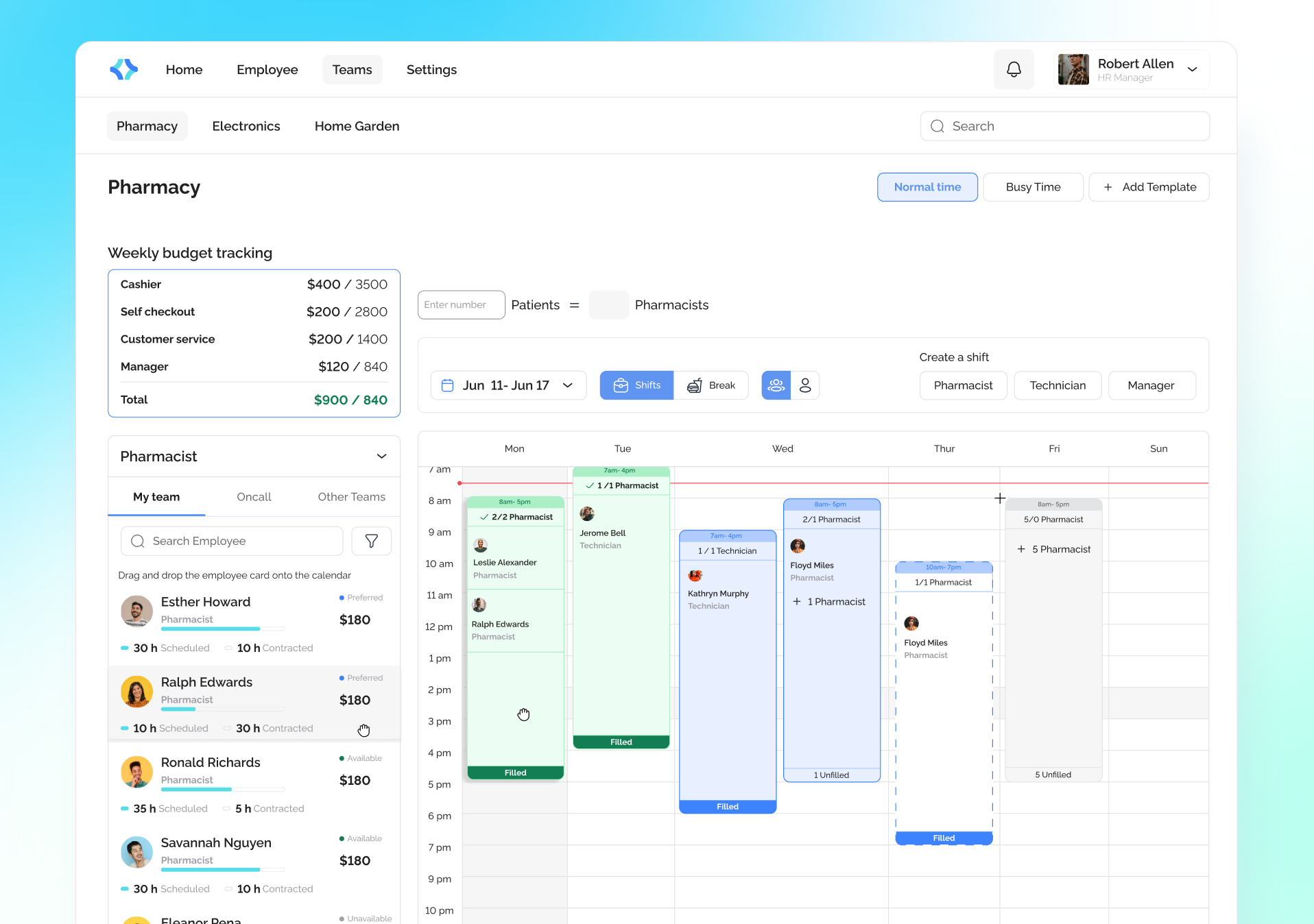Switch to the Other Teams tab
1314x924 pixels.
pos(351,497)
